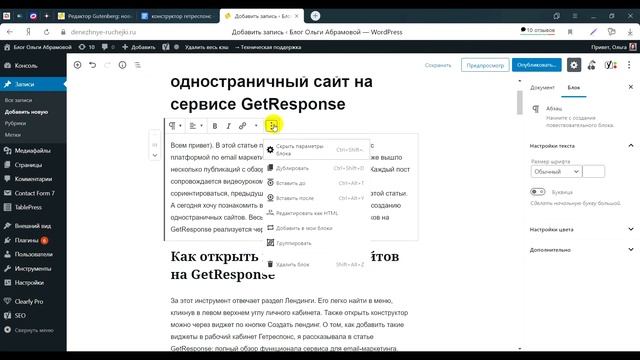
Task: Apply bold formatting to the paragraph
Action: (215, 126)
